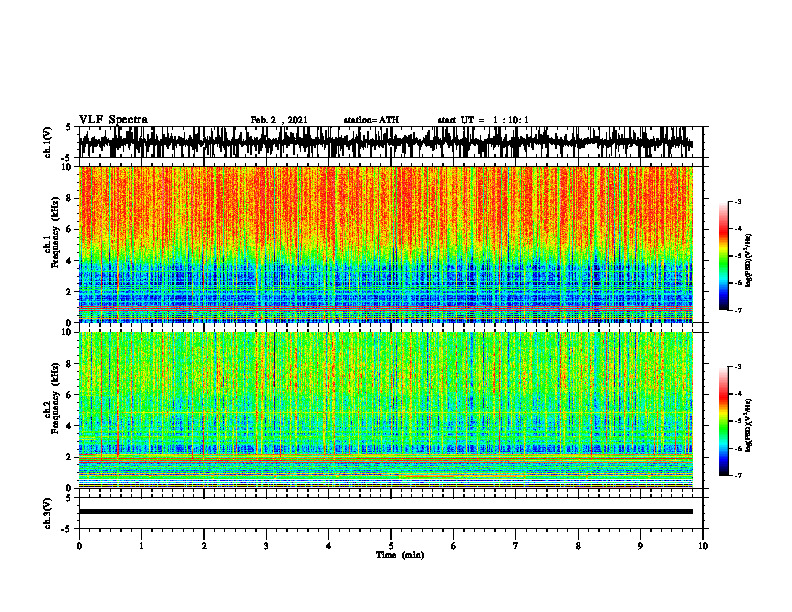
Task: Click the "5" tick on ch.1(V) axis
Action: pos(68,128)
